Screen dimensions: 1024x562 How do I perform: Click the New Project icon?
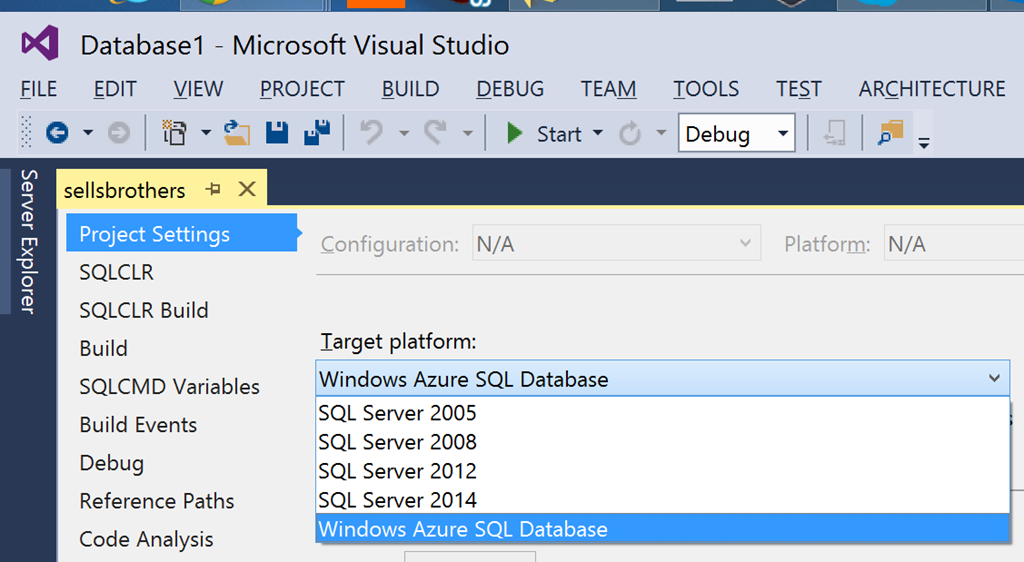(x=174, y=133)
